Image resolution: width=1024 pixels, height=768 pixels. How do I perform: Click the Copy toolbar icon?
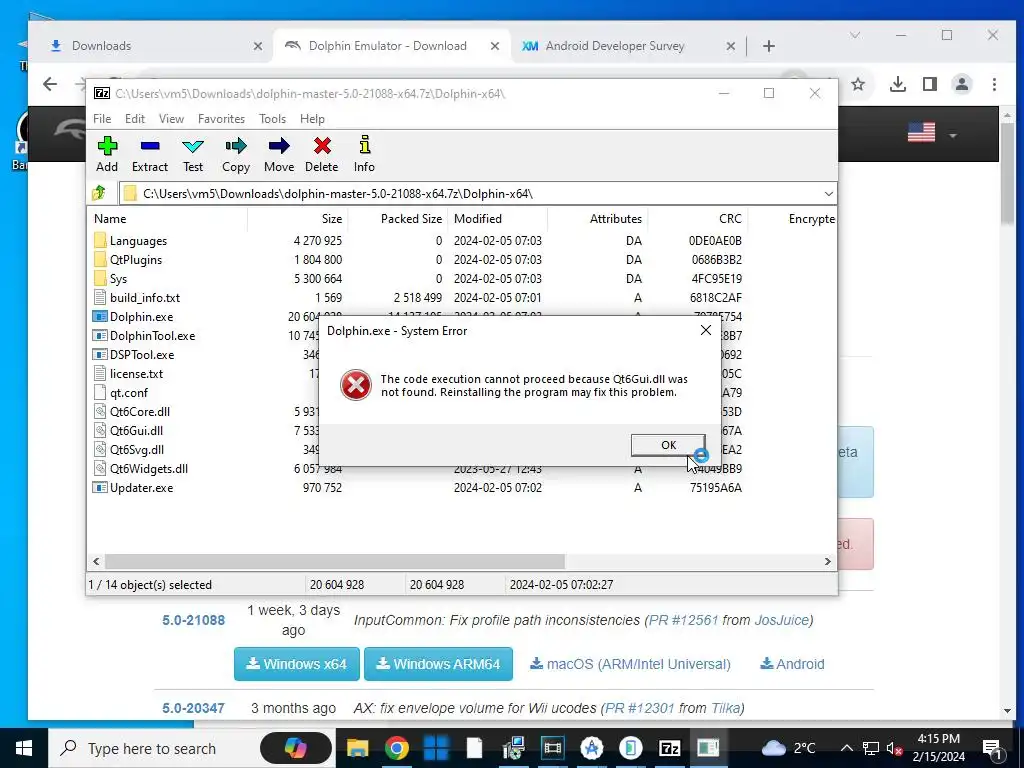coord(236,154)
